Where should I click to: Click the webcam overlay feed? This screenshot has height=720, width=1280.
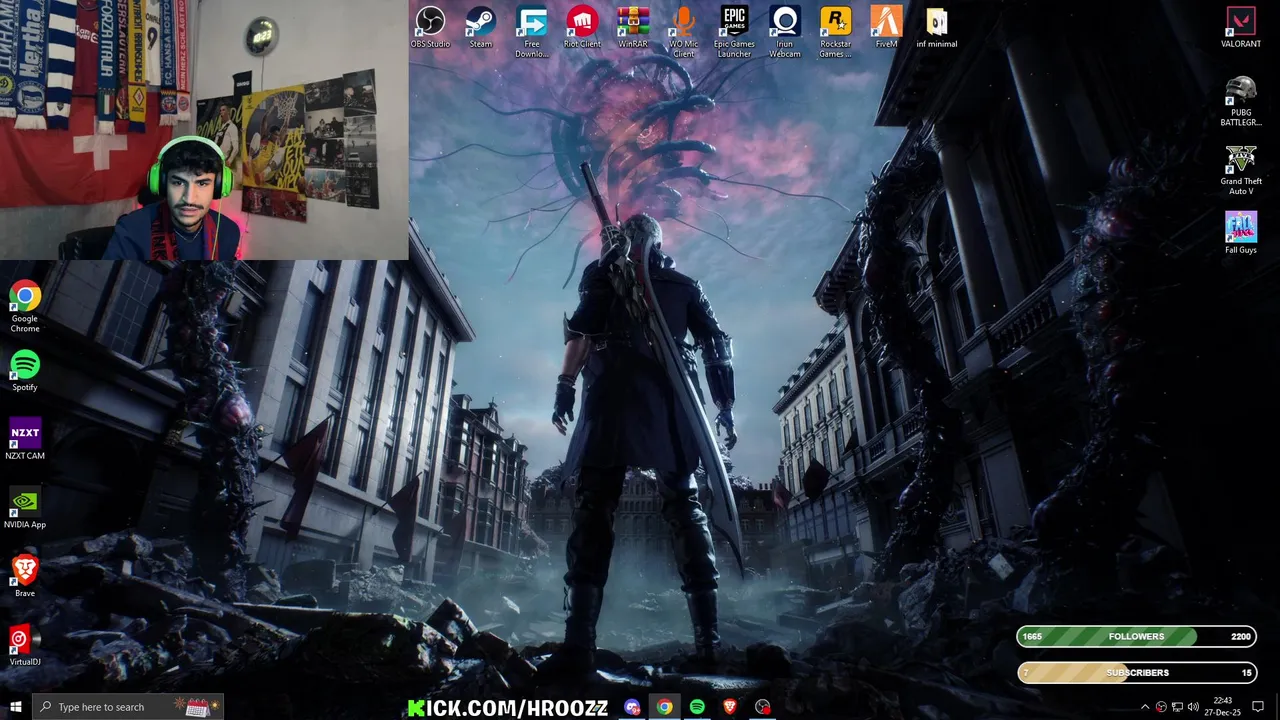204,130
